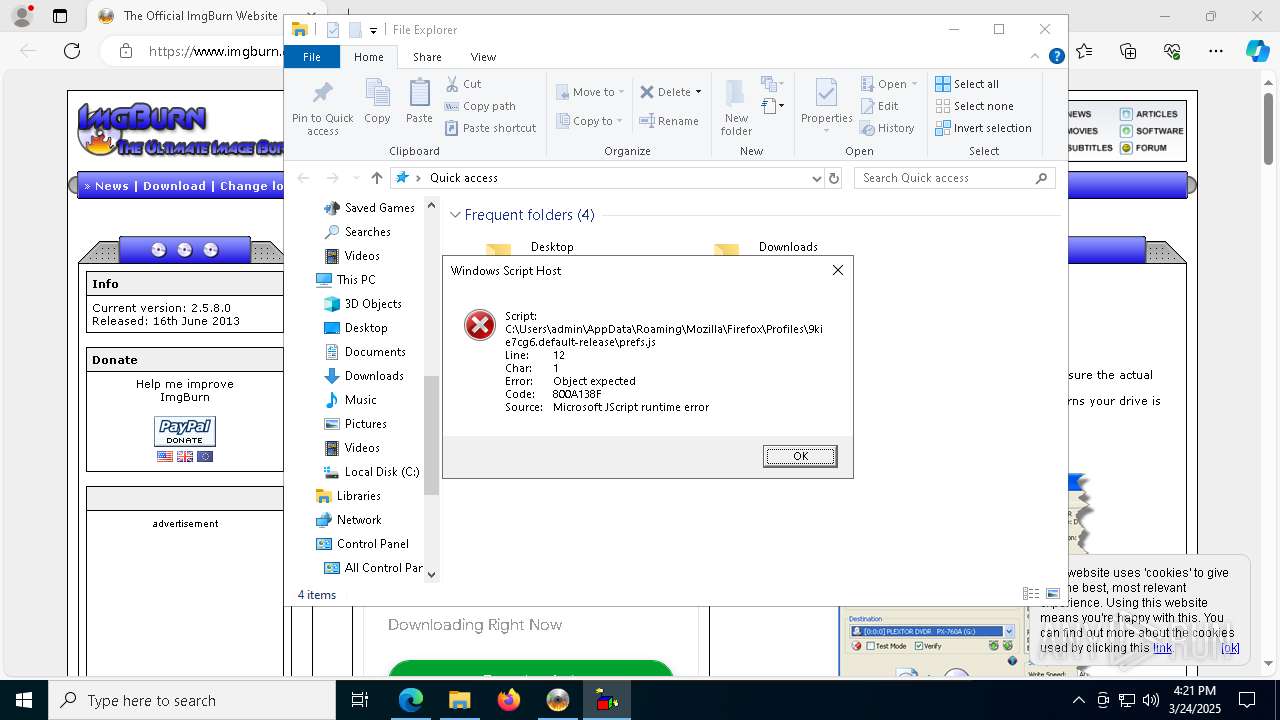
Task: Select the Share ribbon tab
Action: click(427, 57)
